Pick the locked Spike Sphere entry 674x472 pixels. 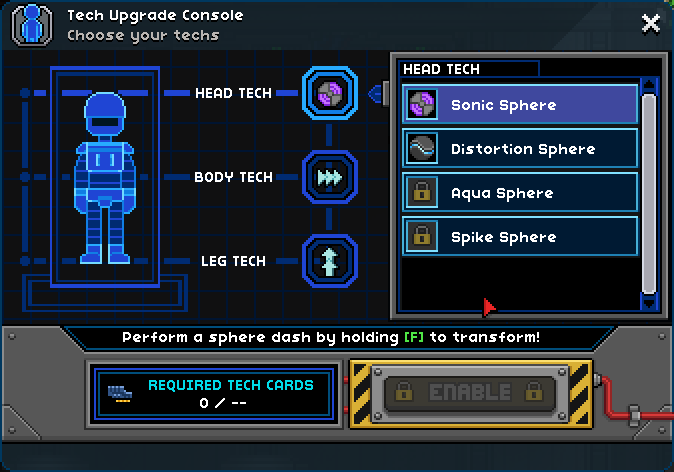pyautogui.click(x=520, y=236)
